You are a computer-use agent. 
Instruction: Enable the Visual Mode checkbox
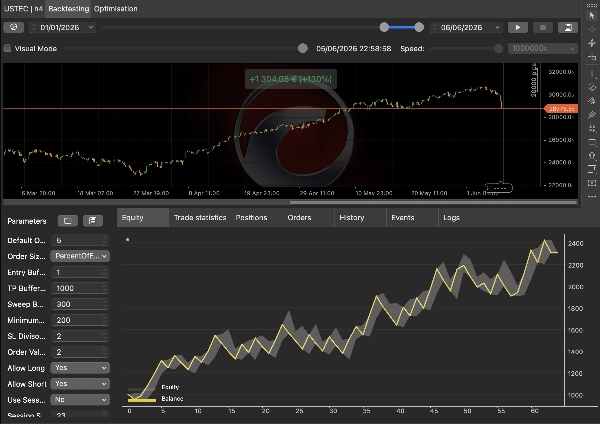[7, 48]
